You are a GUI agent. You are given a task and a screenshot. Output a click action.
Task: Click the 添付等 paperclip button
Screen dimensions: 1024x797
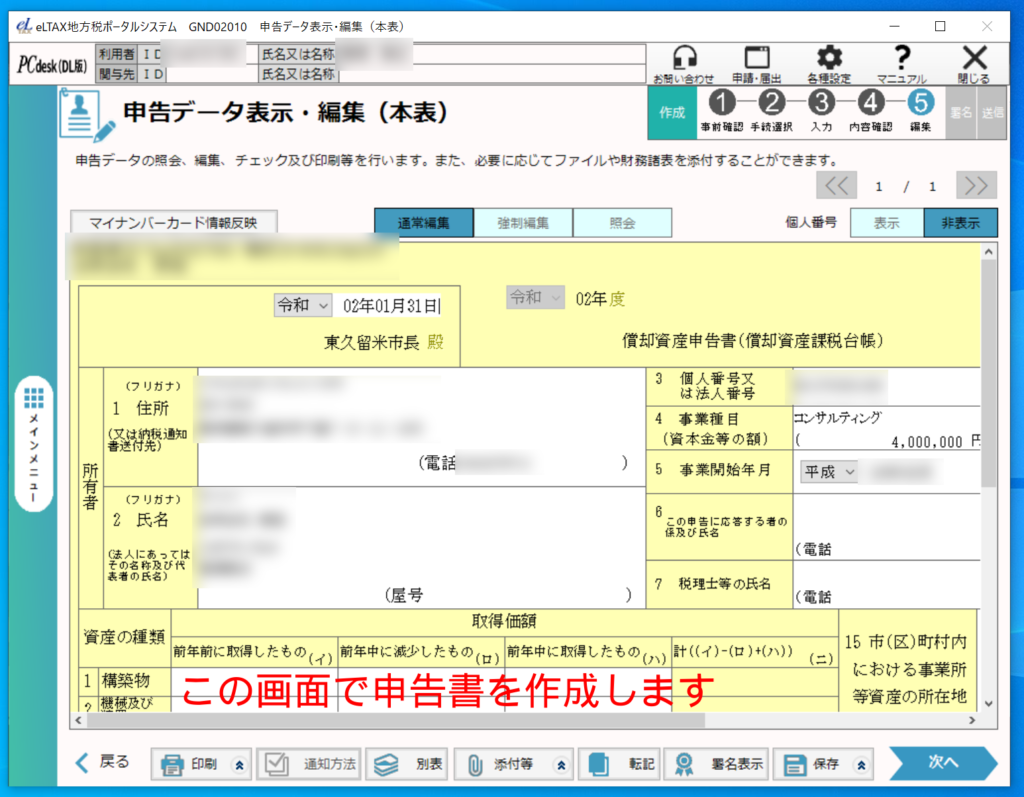pyautogui.click(x=503, y=764)
